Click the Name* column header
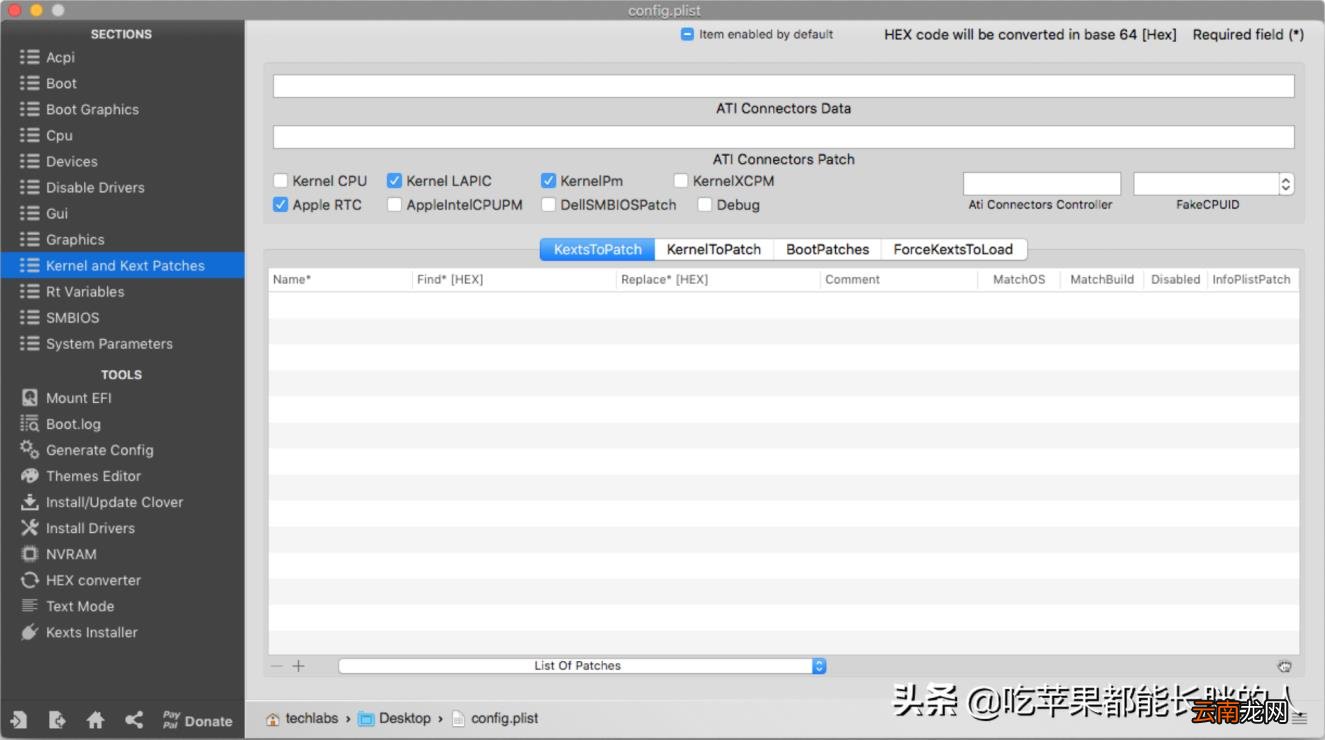The height and width of the screenshot is (740, 1325). click(x=340, y=280)
